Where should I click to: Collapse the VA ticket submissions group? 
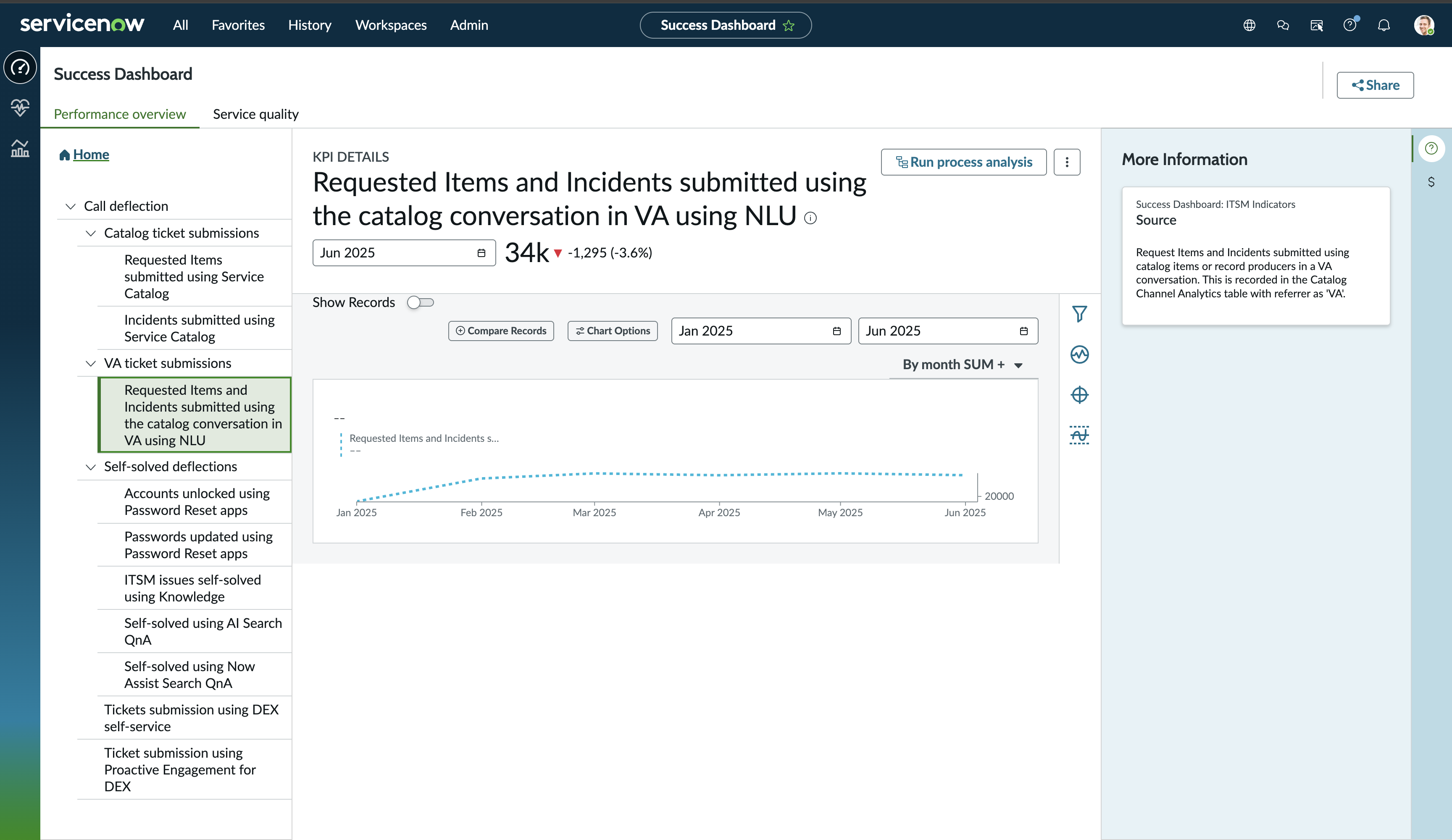click(x=90, y=364)
